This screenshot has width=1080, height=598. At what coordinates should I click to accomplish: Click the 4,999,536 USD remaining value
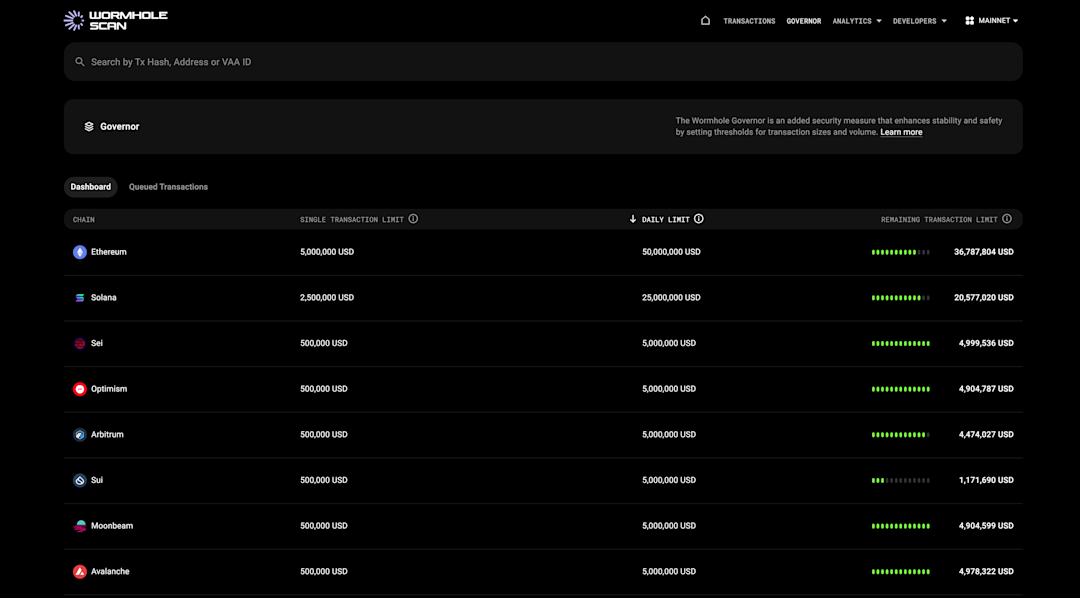click(x=986, y=343)
